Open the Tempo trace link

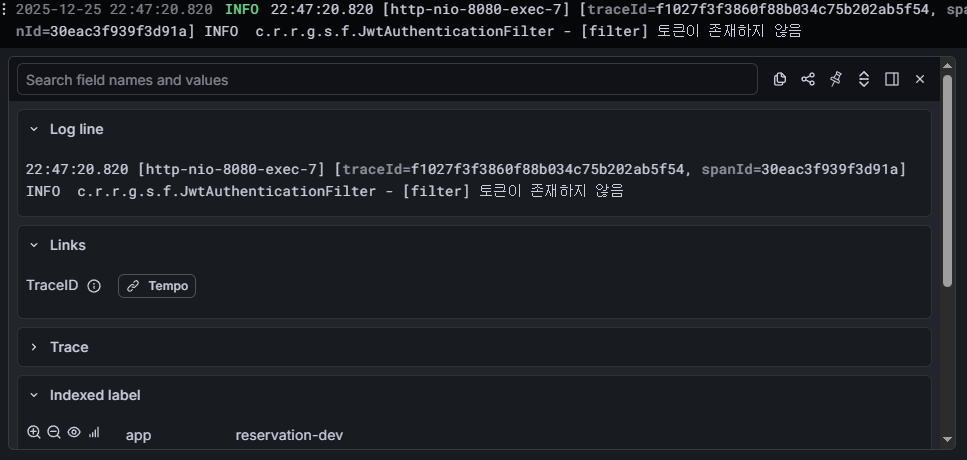(157, 286)
